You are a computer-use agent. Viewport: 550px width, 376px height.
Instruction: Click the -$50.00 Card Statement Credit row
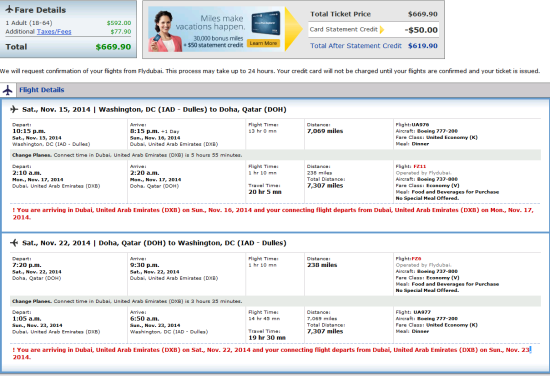[374, 30]
